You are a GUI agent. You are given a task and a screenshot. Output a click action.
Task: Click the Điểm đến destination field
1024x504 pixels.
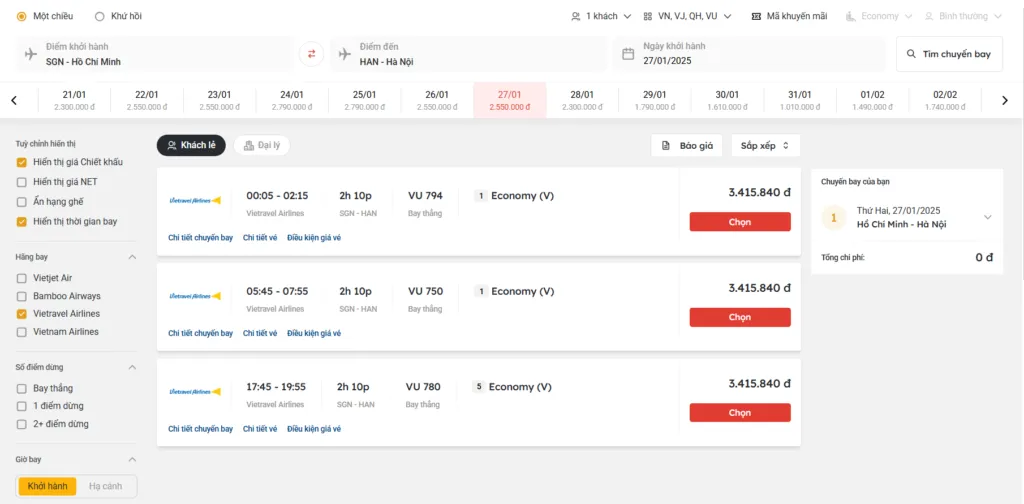[x=470, y=54]
